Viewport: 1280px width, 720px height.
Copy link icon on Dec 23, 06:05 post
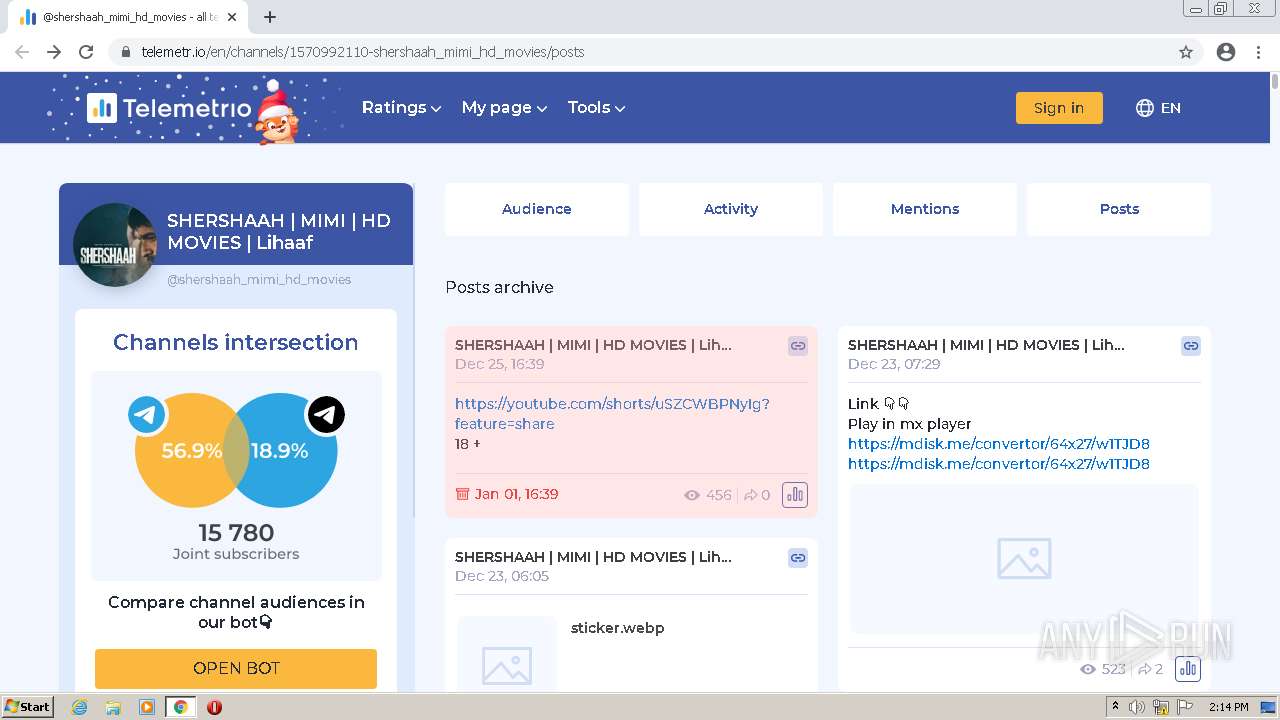coord(797,558)
